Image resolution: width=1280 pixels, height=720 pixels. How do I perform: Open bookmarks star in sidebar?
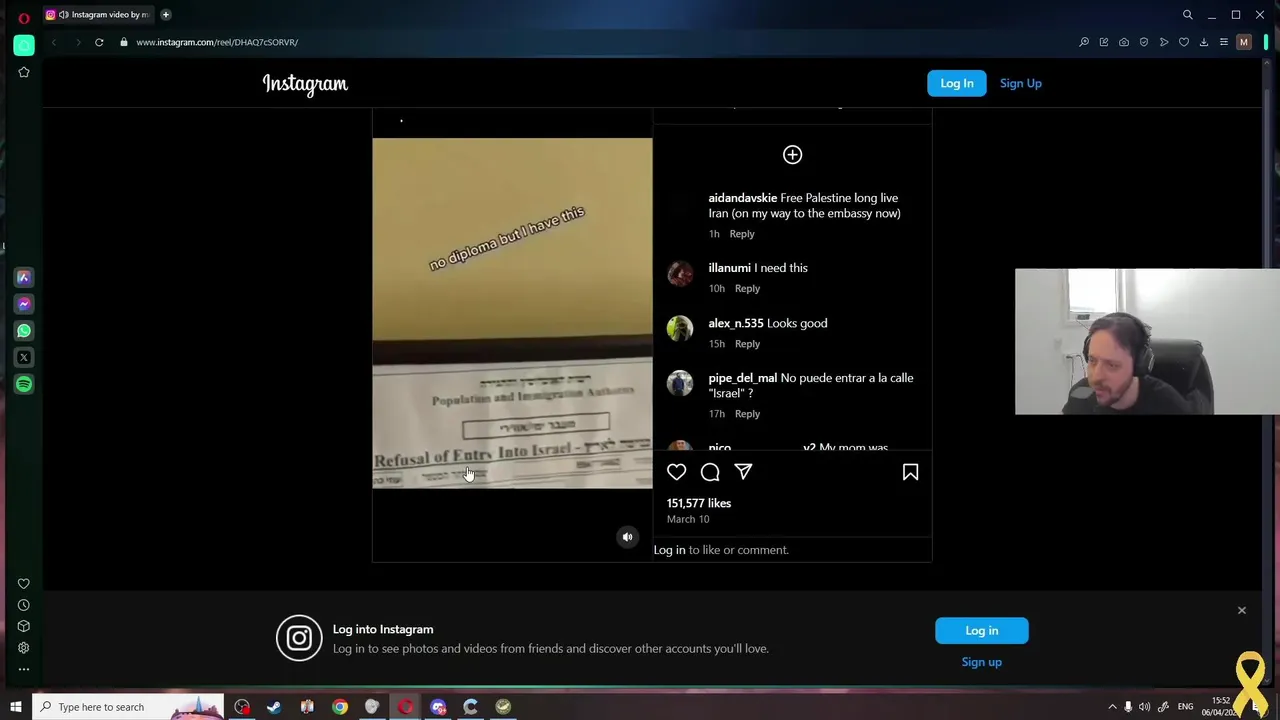(x=24, y=72)
